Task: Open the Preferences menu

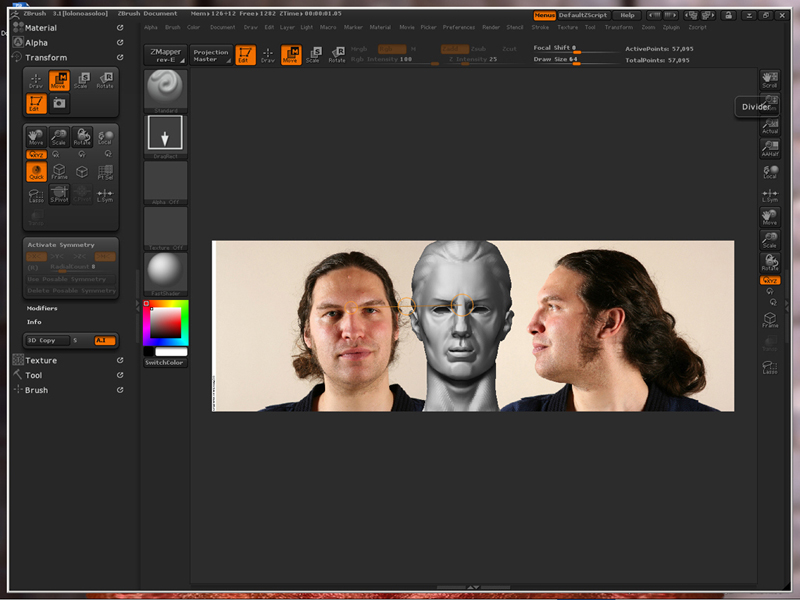Action: tap(459, 27)
